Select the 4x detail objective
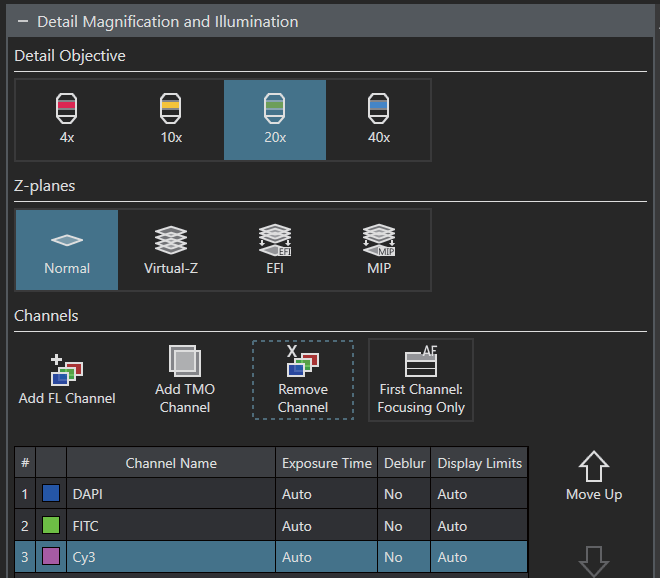Screen dimensions: 660x578 (67, 119)
